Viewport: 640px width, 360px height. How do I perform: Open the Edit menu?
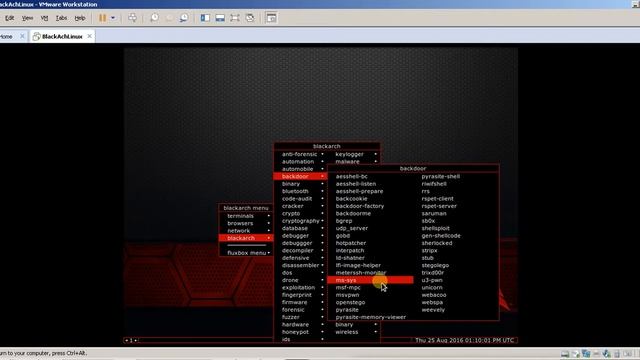pyautogui.click(x=10, y=18)
